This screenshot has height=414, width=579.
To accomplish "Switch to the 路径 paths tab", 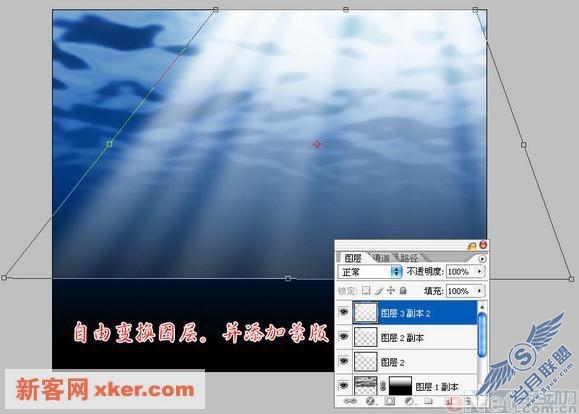I will (x=409, y=258).
